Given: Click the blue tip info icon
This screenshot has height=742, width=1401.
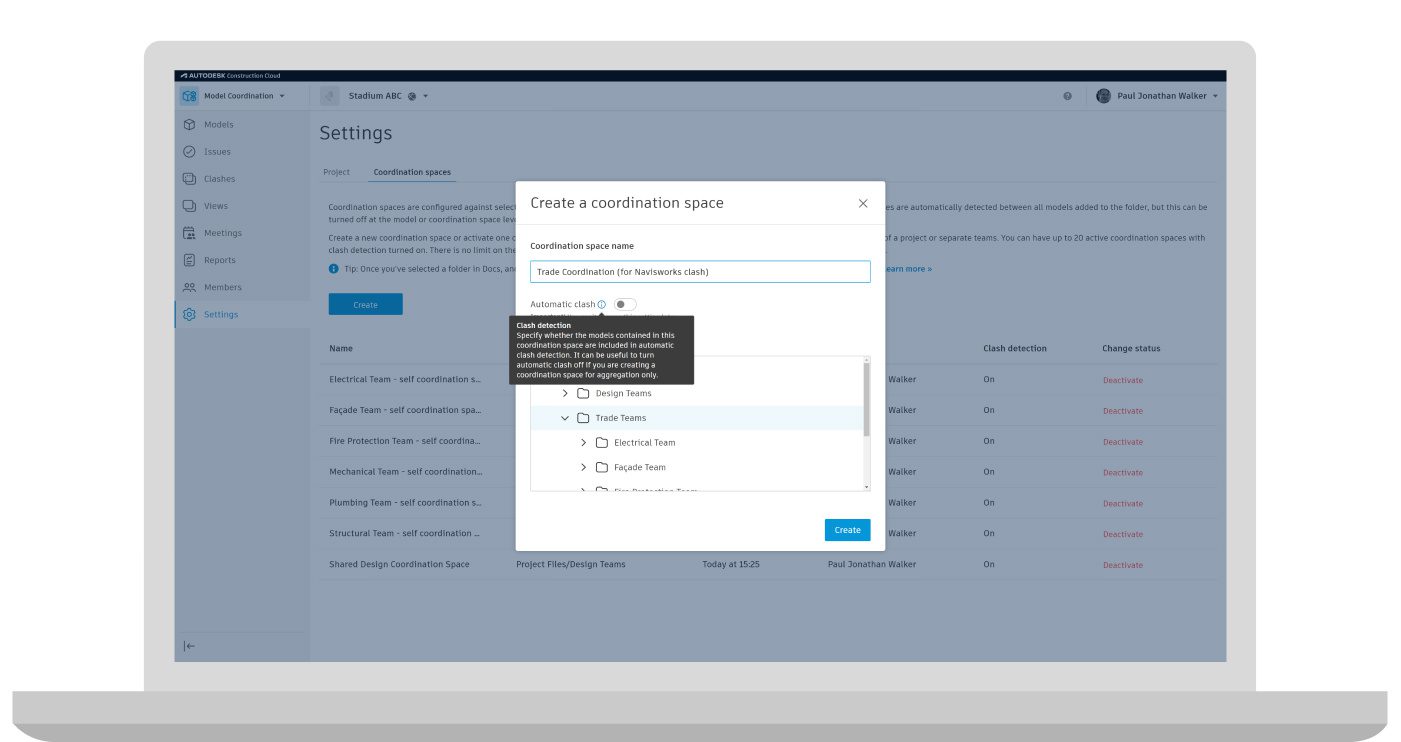Looking at the screenshot, I should click(x=333, y=269).
